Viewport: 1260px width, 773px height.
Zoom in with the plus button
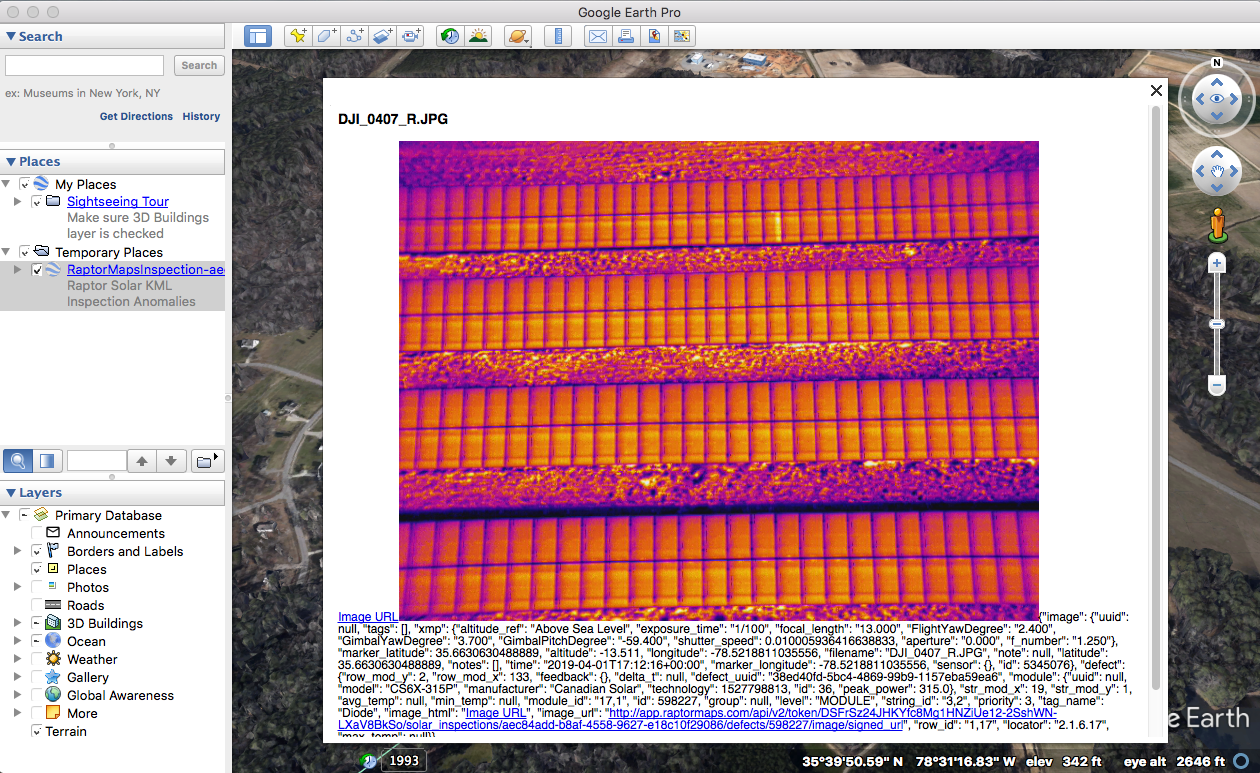[1217, 264]
